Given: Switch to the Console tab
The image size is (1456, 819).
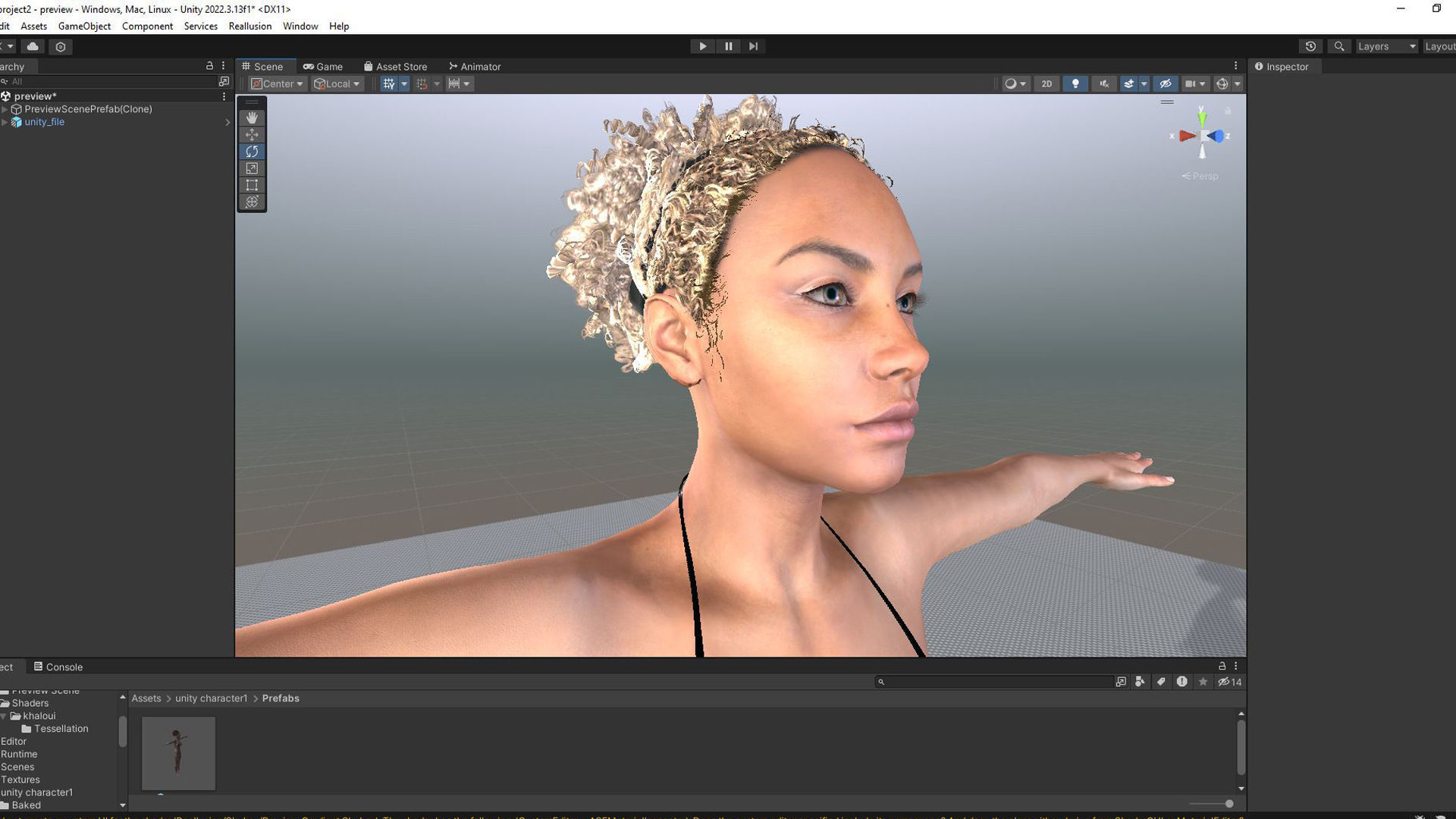Looking at the screenshot, I should [58, 667].
